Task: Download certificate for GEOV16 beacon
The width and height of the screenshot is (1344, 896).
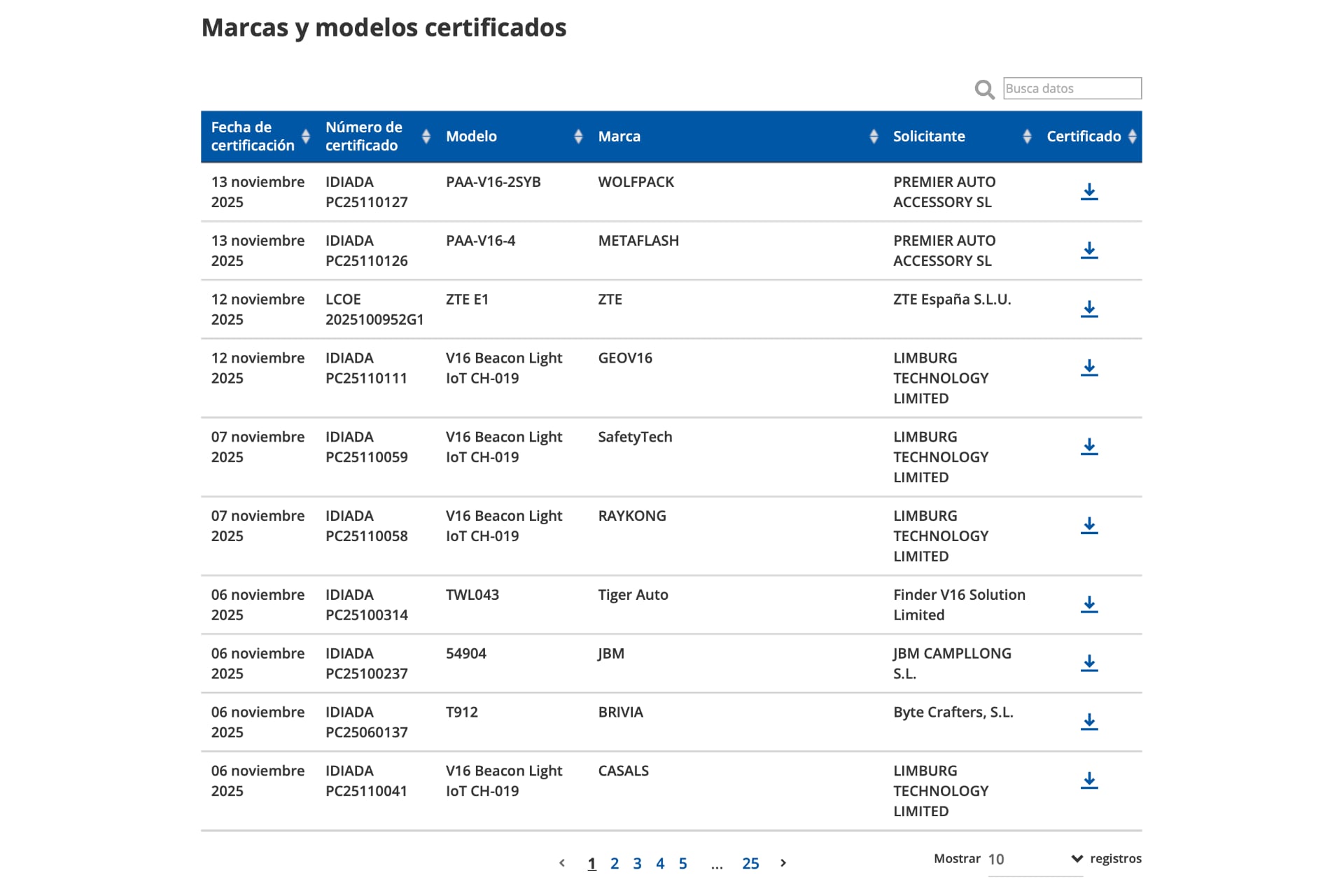Action: [1089, 367]
